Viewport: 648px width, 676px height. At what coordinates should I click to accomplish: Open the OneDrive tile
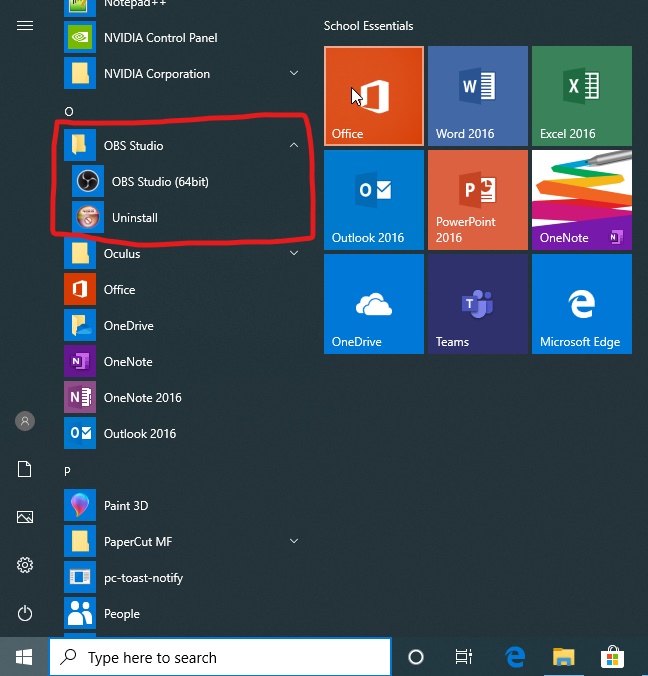coord(374,304)
